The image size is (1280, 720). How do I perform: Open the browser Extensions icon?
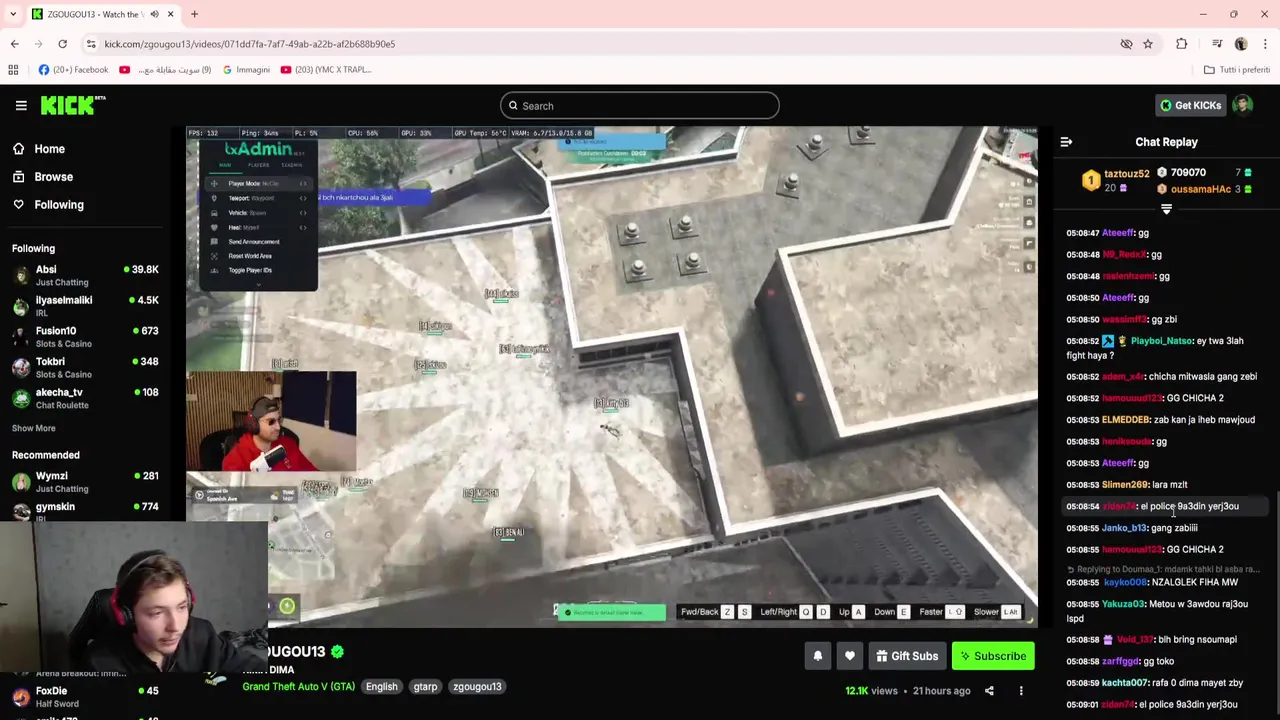click(x=1181, y=44)
